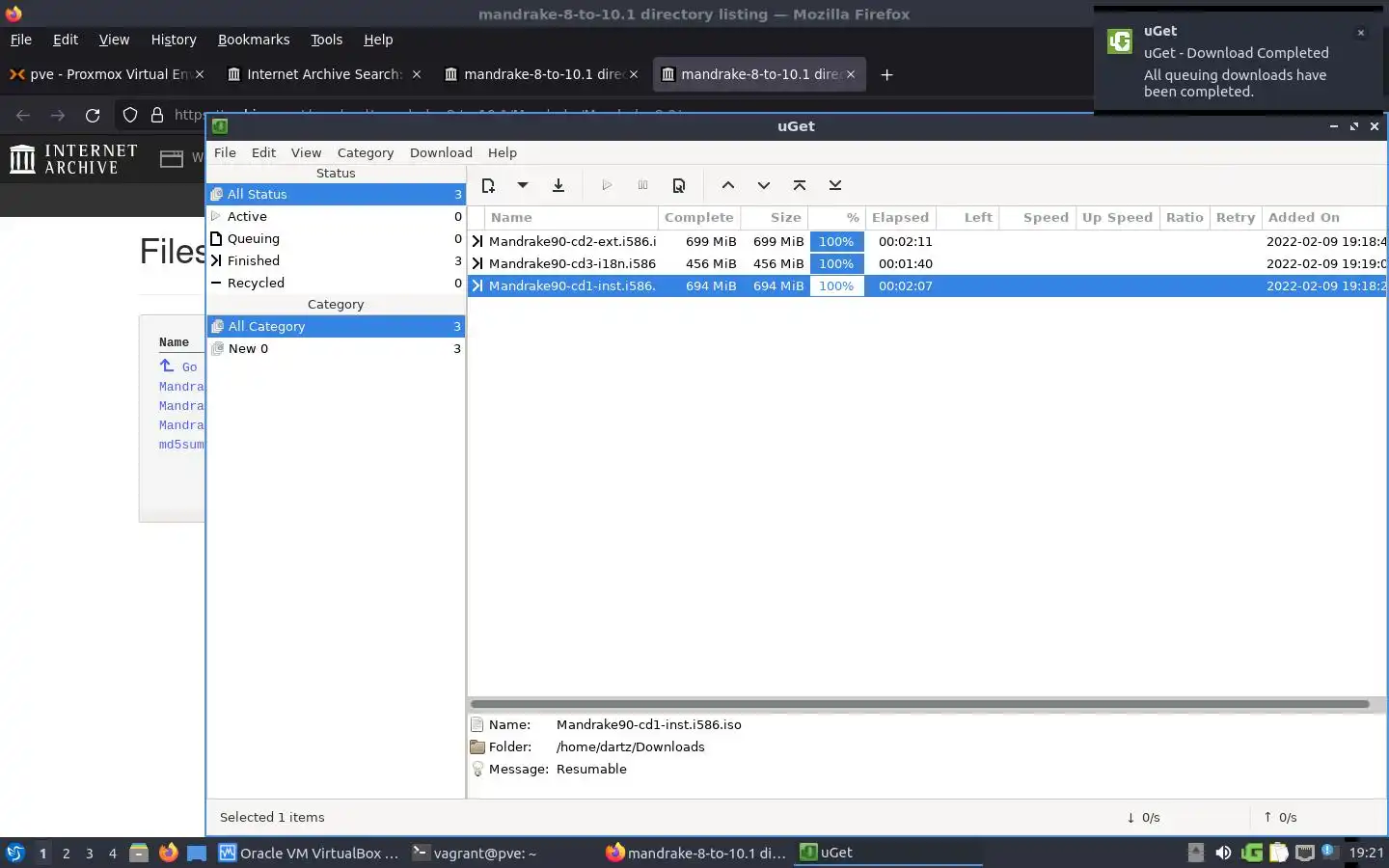Click the grayed-out pause toolbar icon
This screenshot has width=1389, height=868.
tap(642, 185)
